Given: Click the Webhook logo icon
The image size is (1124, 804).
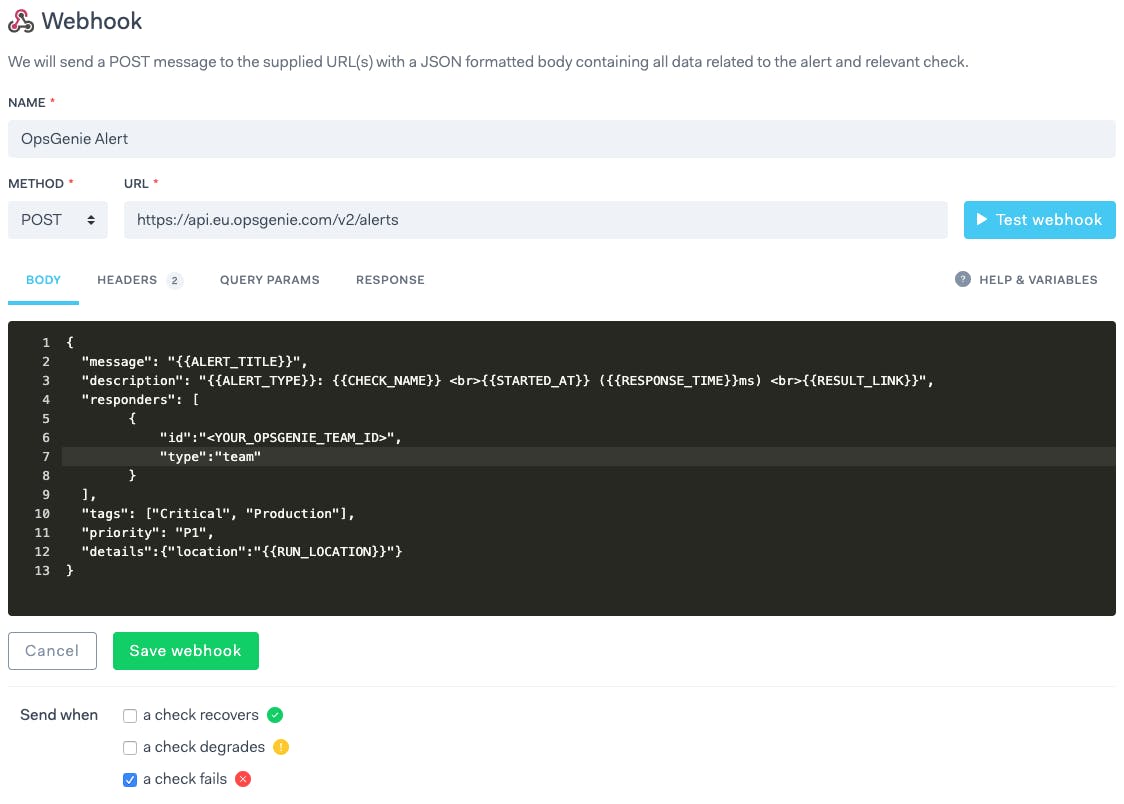Looking at the screenshot, I should point(21,21).
